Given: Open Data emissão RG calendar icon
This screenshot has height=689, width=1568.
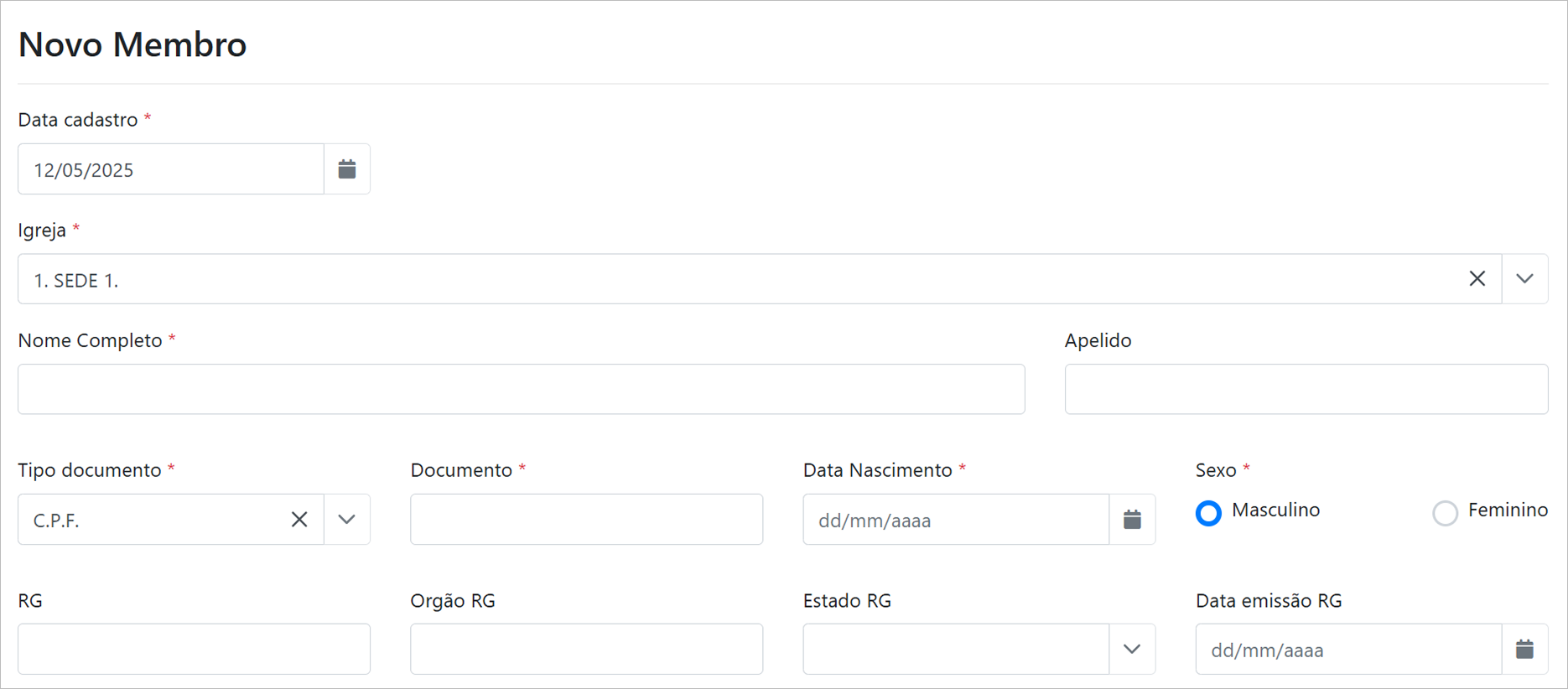Looking at the screenshot, I should coord(1524,649).
